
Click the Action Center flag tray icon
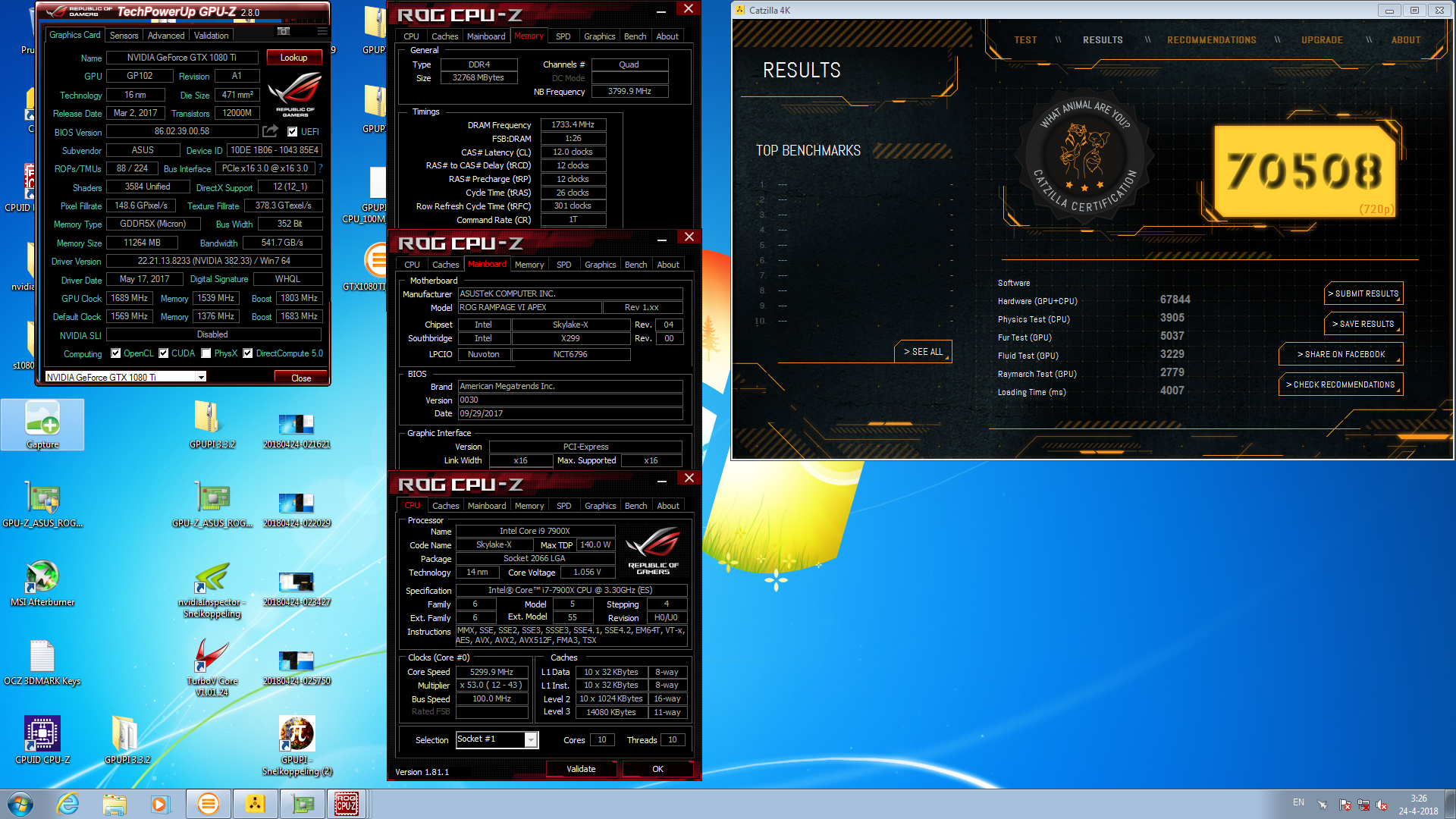click(1345, 804)
